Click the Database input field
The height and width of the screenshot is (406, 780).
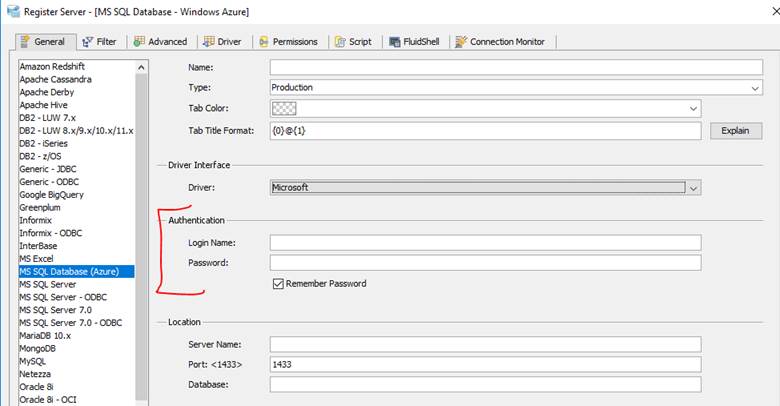tap(486, 384)
